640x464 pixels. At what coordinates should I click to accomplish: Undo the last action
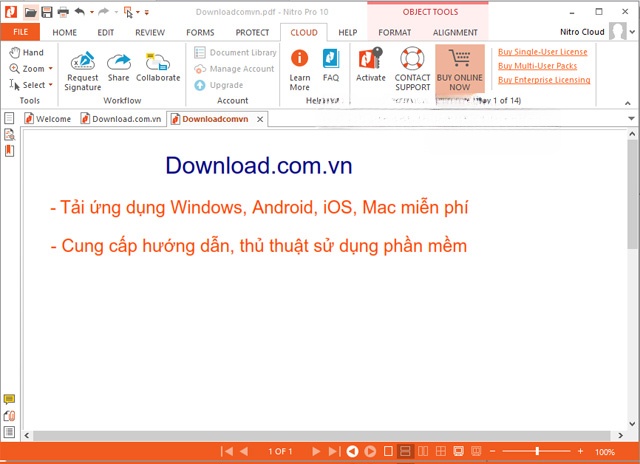click(x=80, y=12)
